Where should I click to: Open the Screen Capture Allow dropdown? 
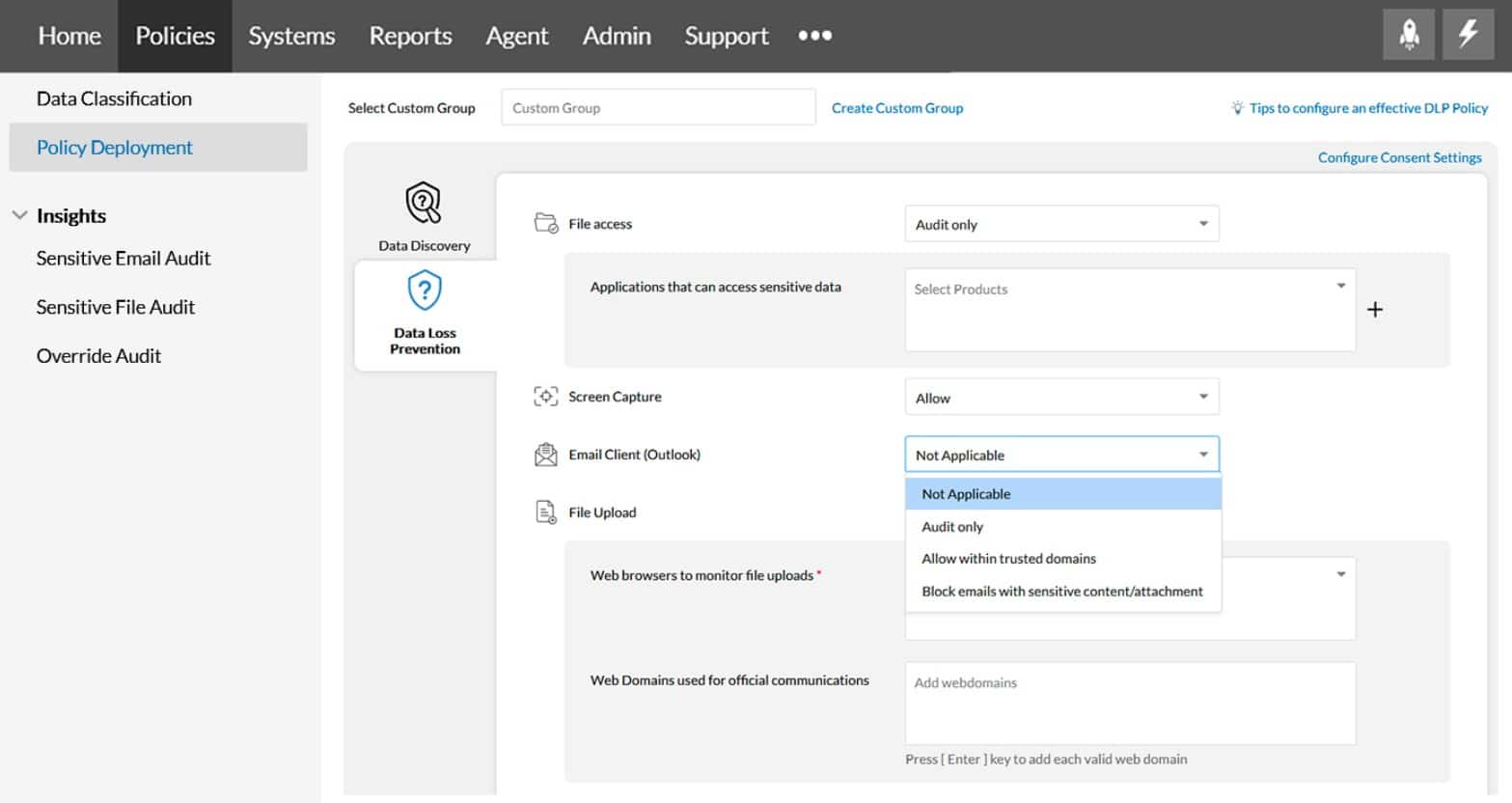click(1061, 397)
